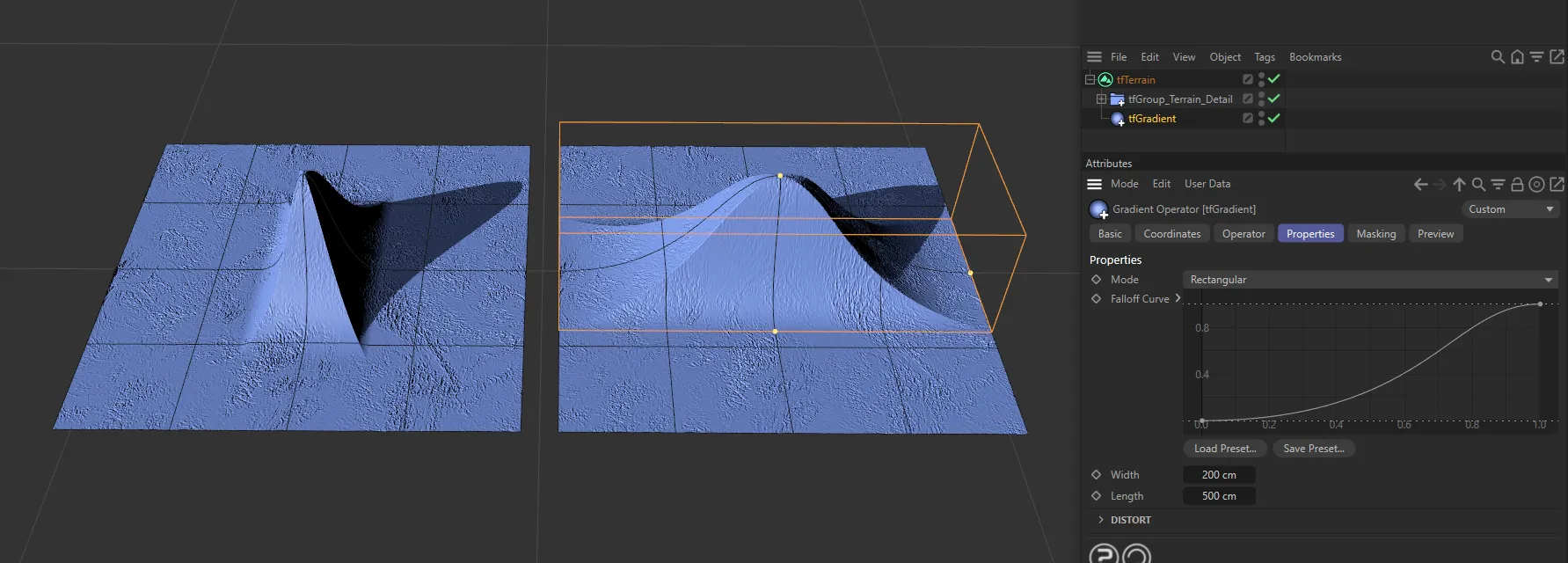This screenshot has height=563, width=1568.
Task: Click the layer icon beside tfTerrain
Action: click(1247, 79)
